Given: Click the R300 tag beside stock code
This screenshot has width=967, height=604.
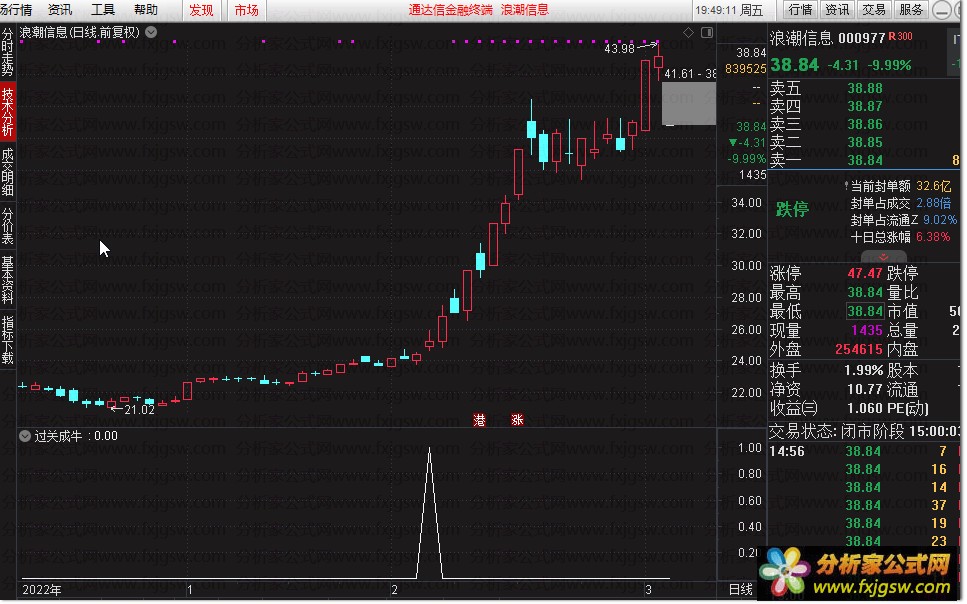Looking at the screenshot, I should point(900,36).
